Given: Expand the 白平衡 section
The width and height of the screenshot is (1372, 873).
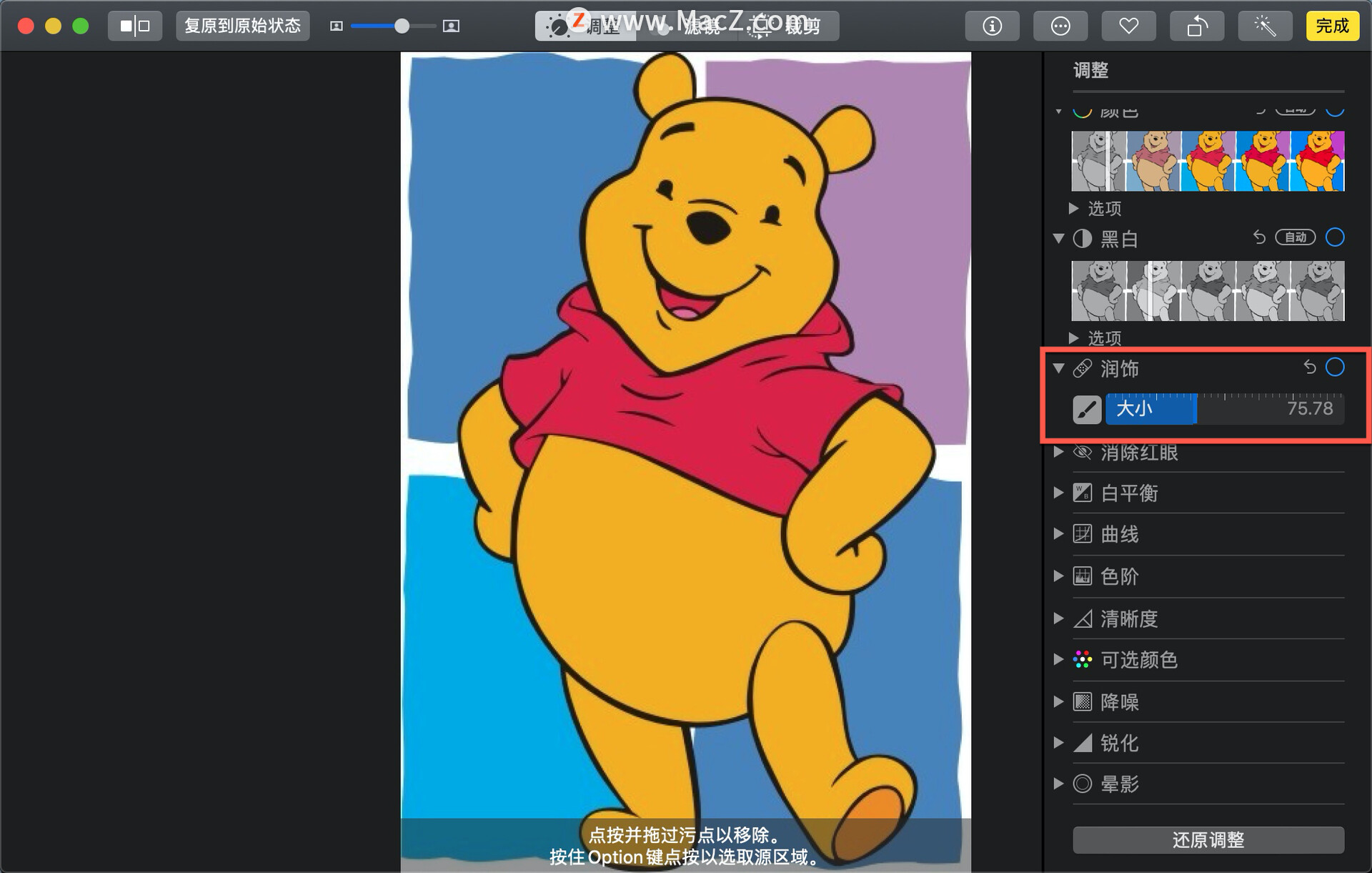Looking at the screenshot, I should [1058, 493].
